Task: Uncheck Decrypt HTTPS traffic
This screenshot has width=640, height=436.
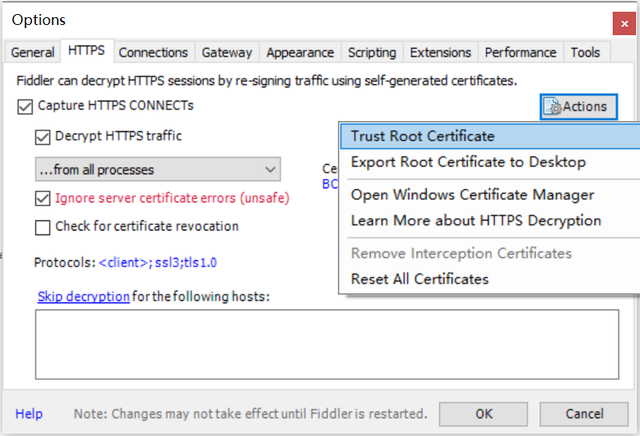Action: click(x=42, y=137)
